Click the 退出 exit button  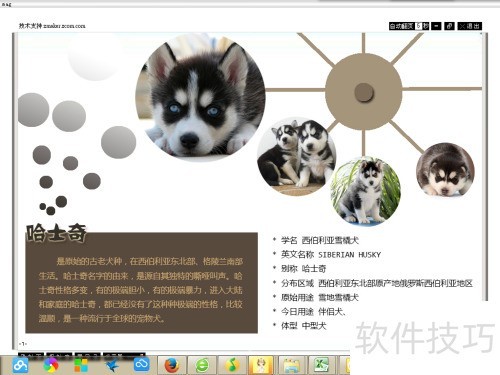(x=470, y=26)
